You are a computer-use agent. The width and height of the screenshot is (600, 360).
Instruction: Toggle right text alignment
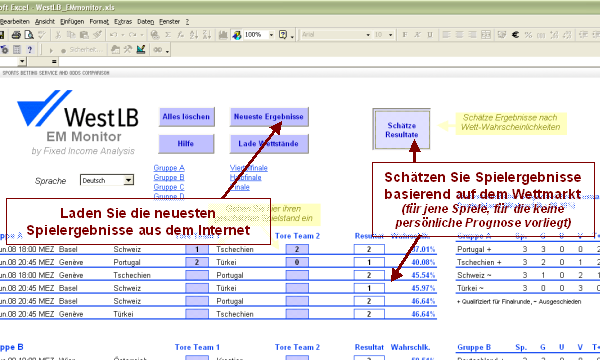[x=472, y=35]
